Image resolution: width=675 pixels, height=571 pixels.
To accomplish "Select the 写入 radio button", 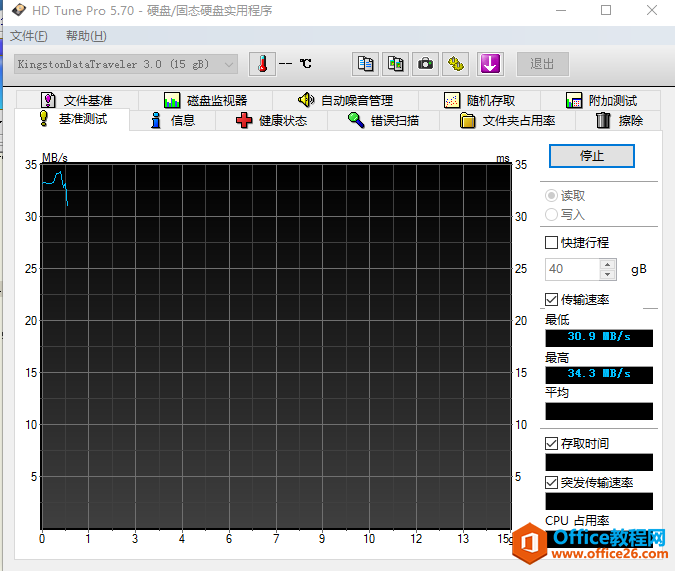I will point(551,214).
